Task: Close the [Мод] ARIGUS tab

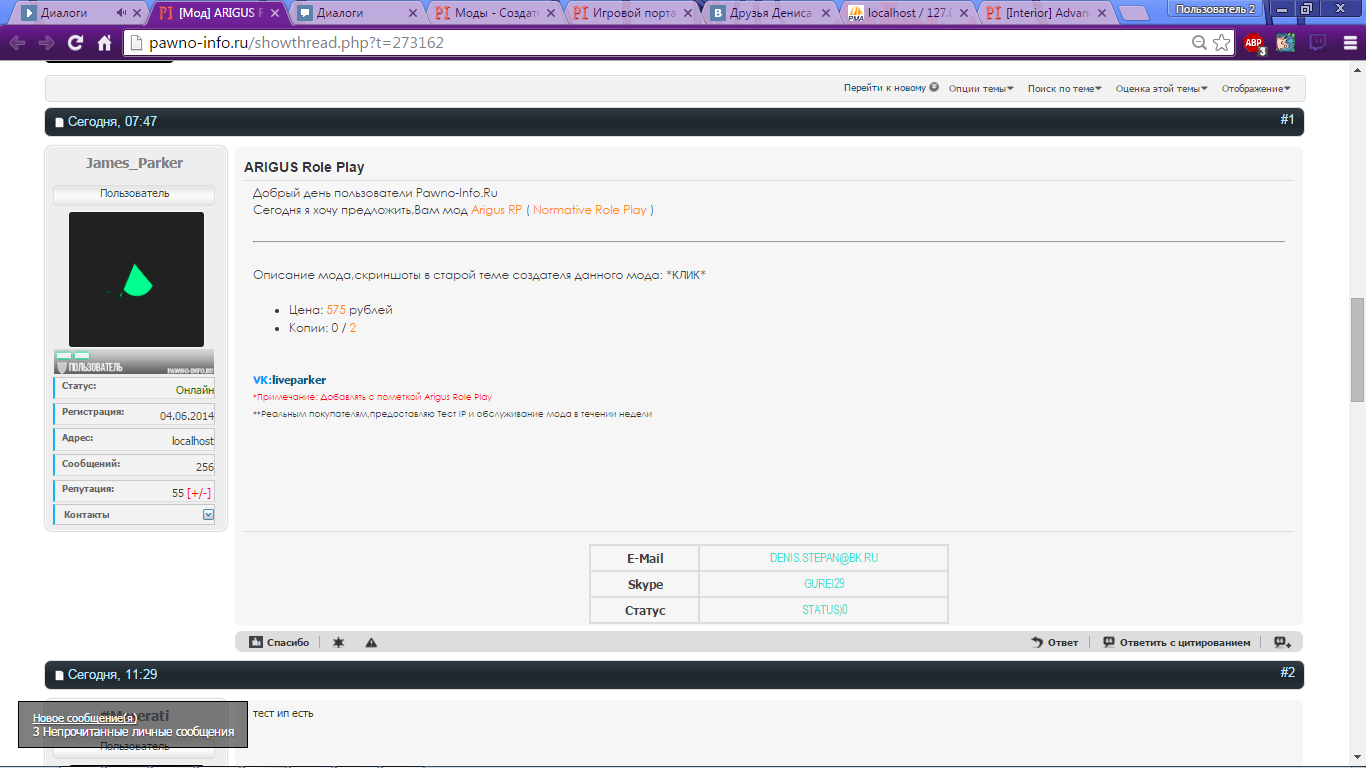Action: click(275, 13)
